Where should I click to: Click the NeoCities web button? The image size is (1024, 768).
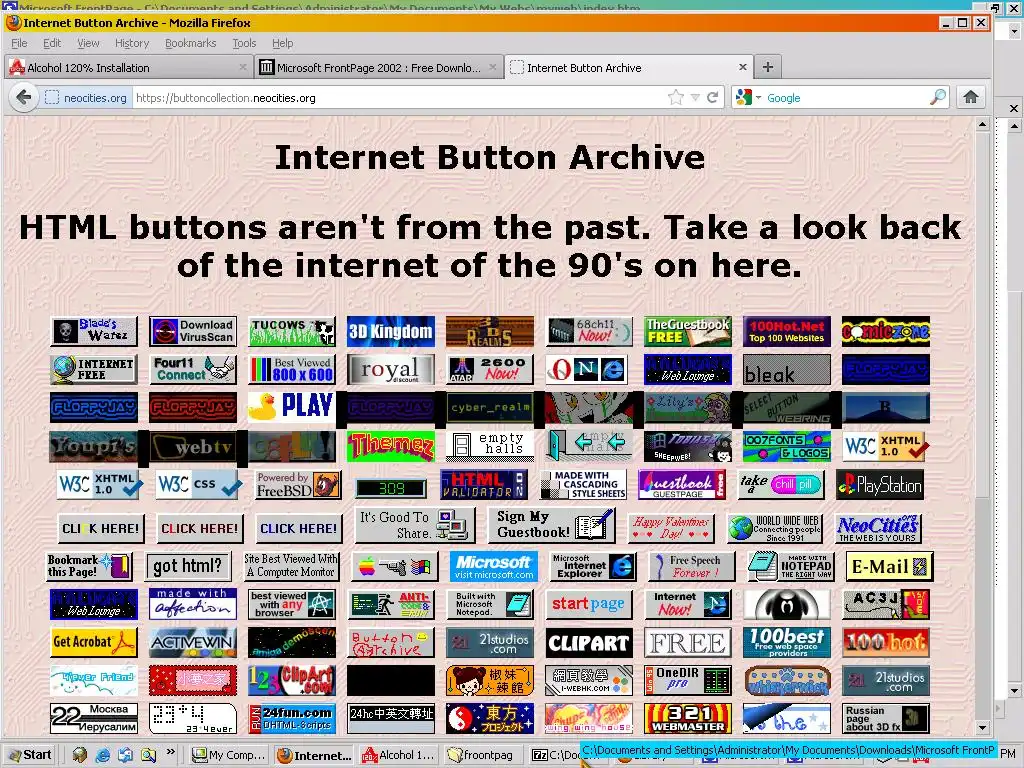coord(878,528)
